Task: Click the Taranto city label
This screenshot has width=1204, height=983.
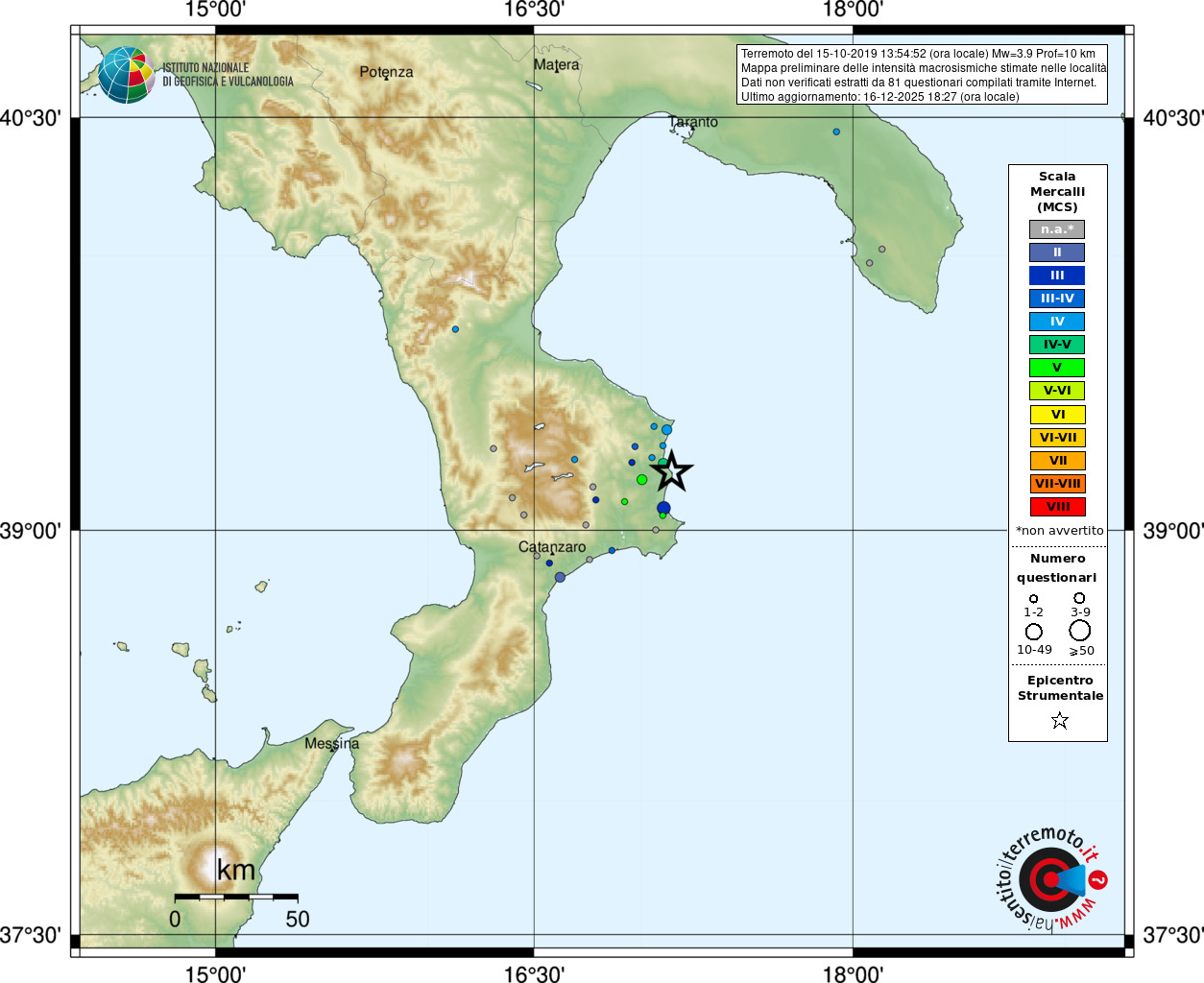Action: pyautogui.click(x=693, y=122)
